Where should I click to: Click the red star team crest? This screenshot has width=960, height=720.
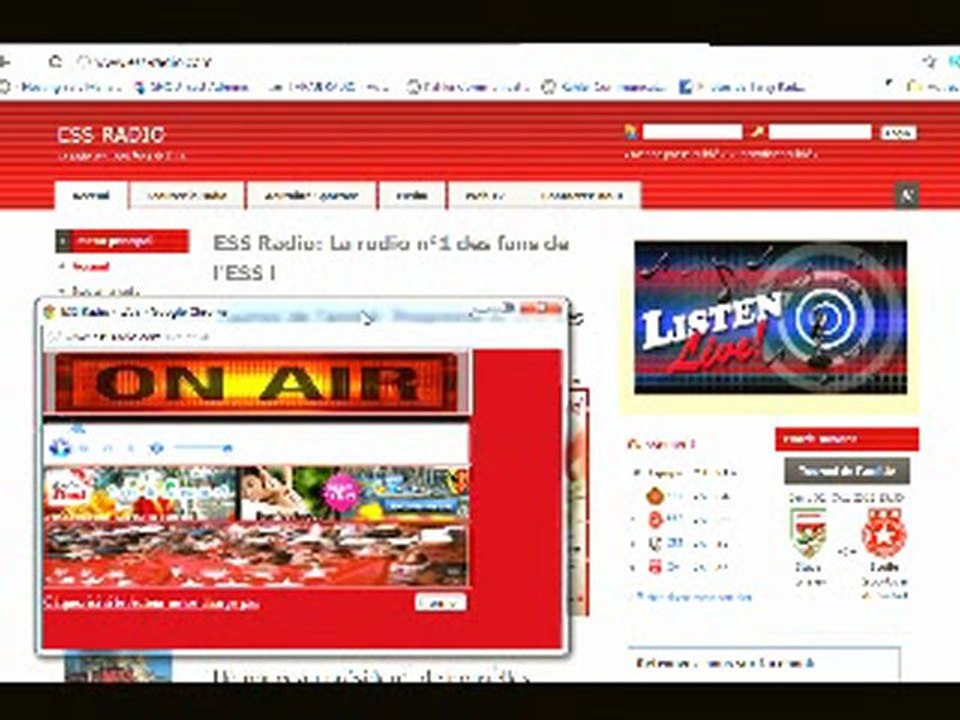tap(883, 533)
